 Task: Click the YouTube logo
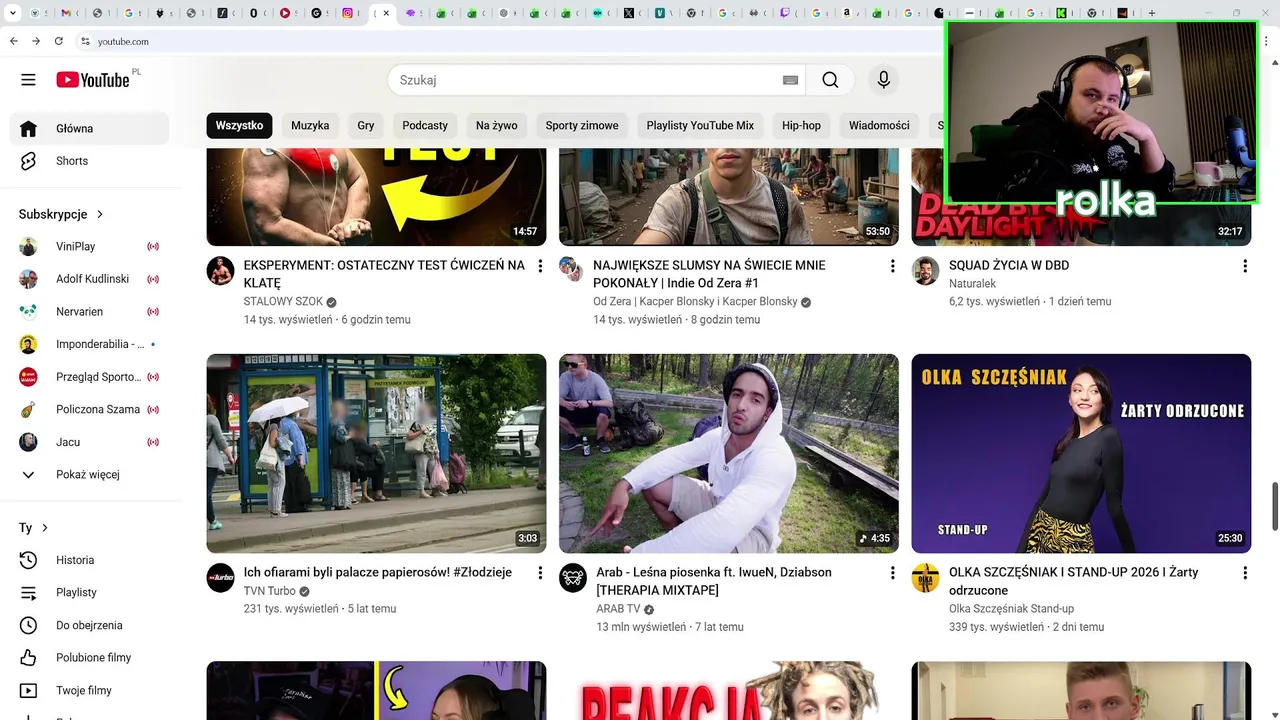click(x=93, y=80)
